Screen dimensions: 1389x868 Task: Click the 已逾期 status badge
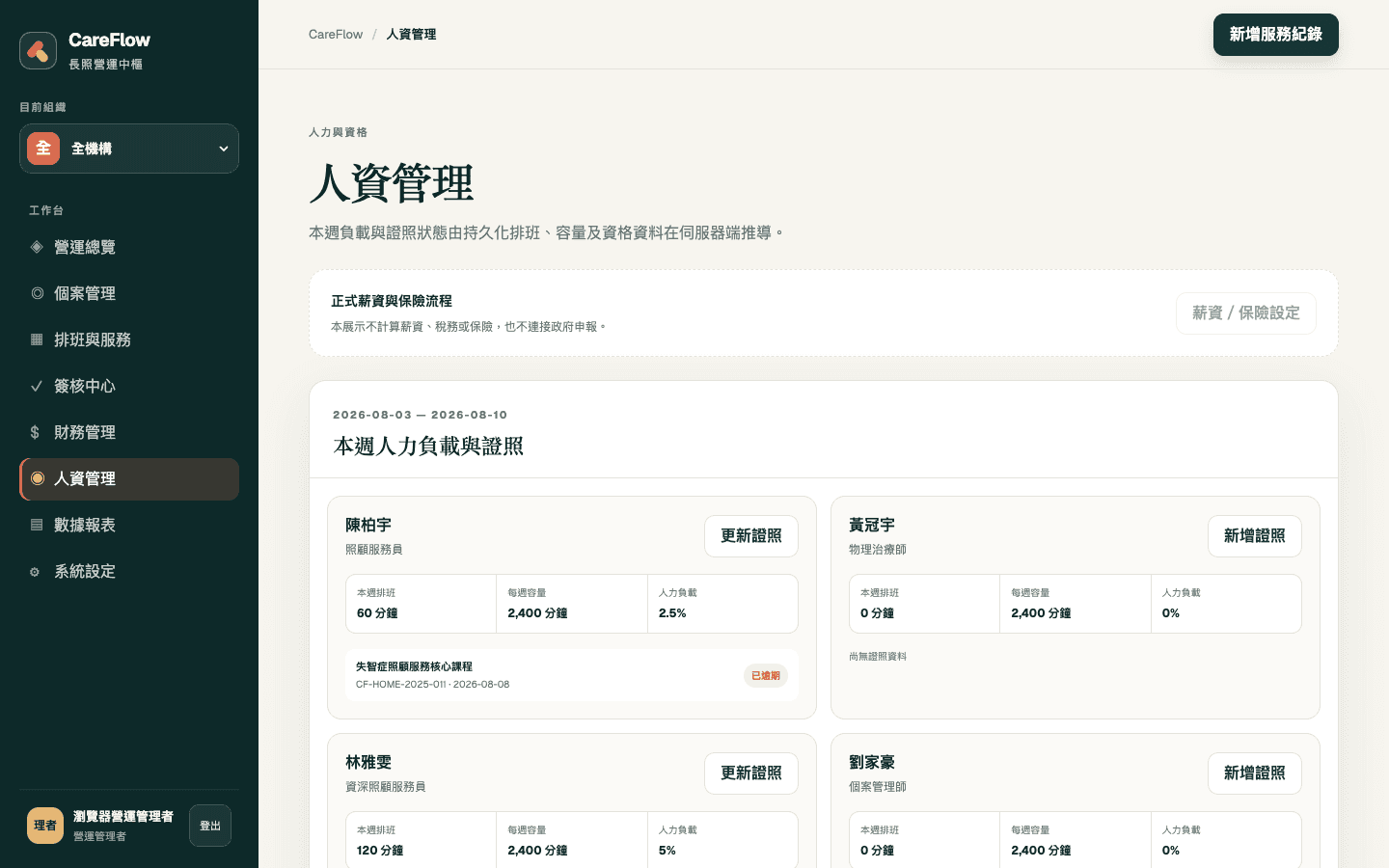(766, 676)
